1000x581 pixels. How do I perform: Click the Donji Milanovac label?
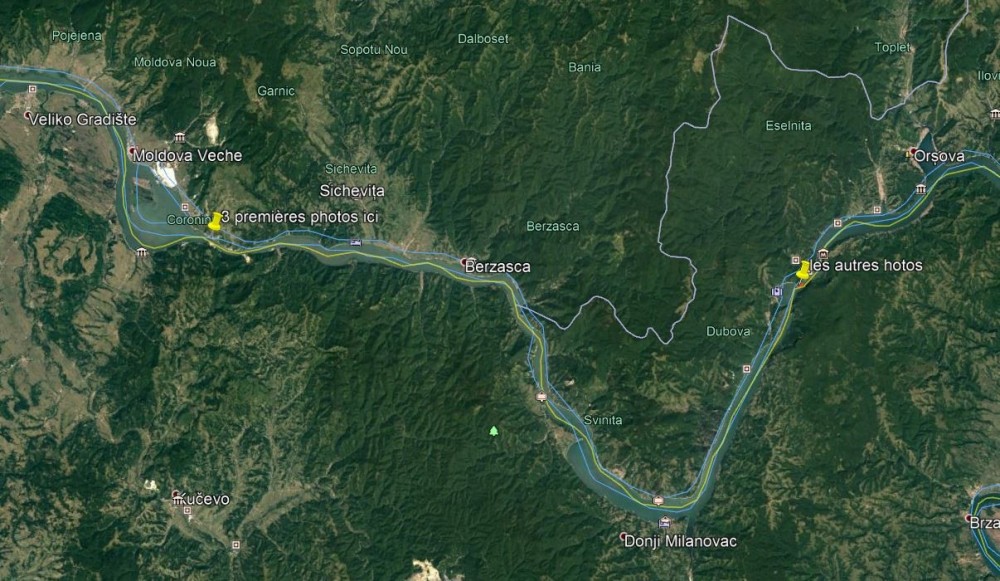point(680,541)
